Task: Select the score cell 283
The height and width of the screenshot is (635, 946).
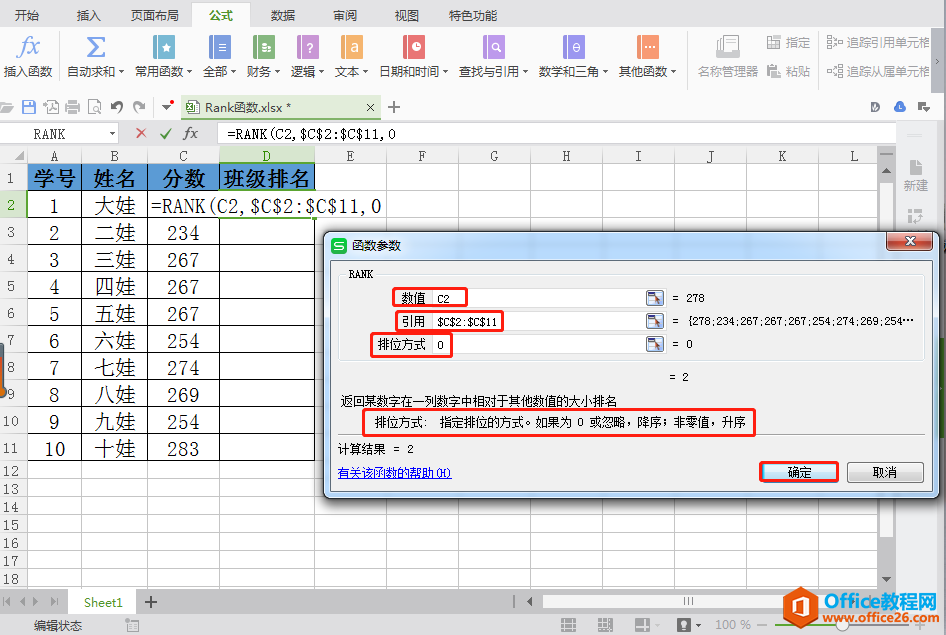Action: [183, 449]
